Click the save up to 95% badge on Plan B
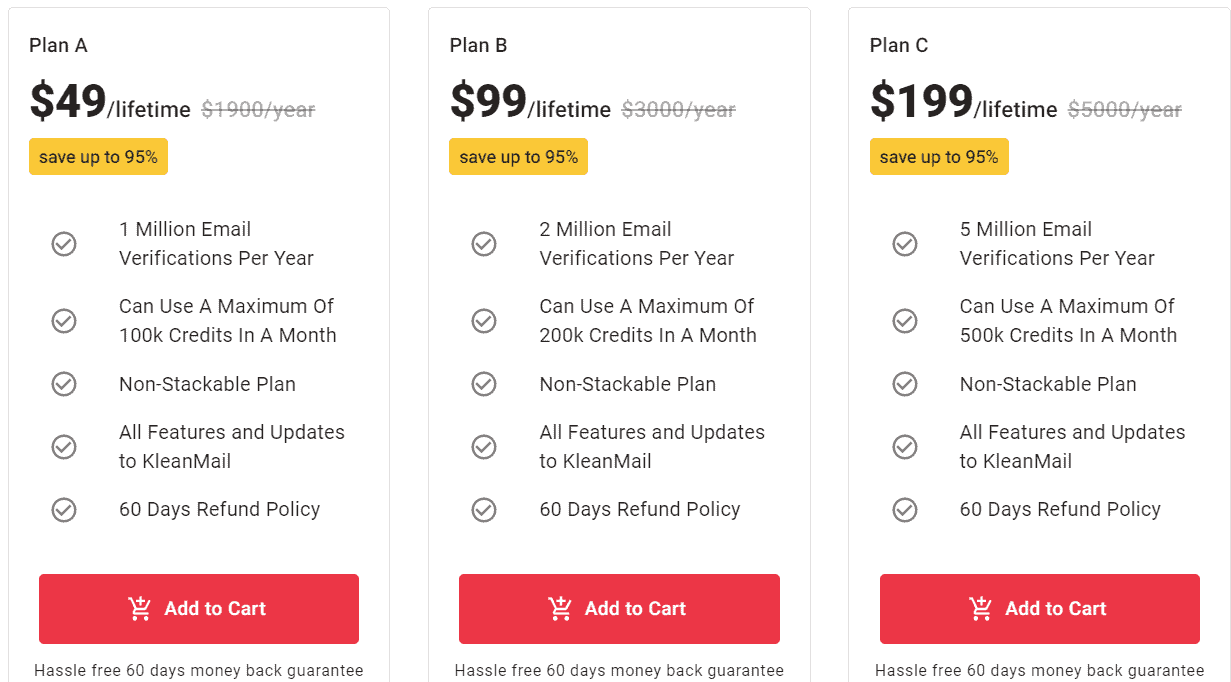The width and height of the screenshot is (1231, 682). pyautogui.click(x=518, y=156)
